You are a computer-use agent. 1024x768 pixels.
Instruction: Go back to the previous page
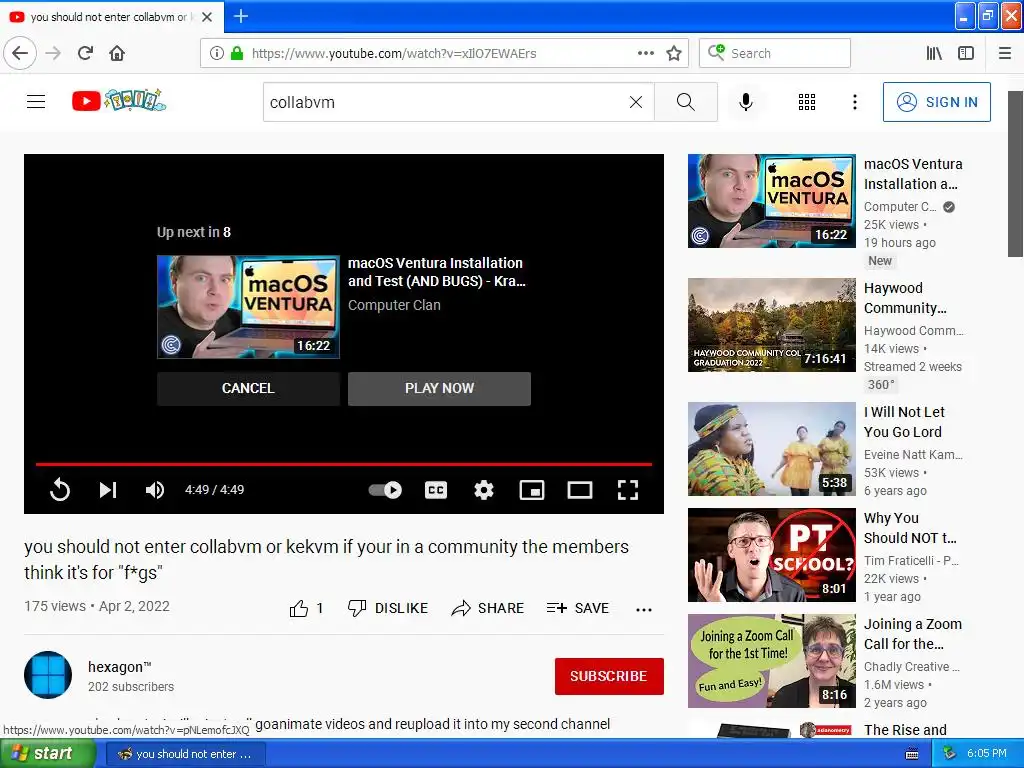point(20,53)
